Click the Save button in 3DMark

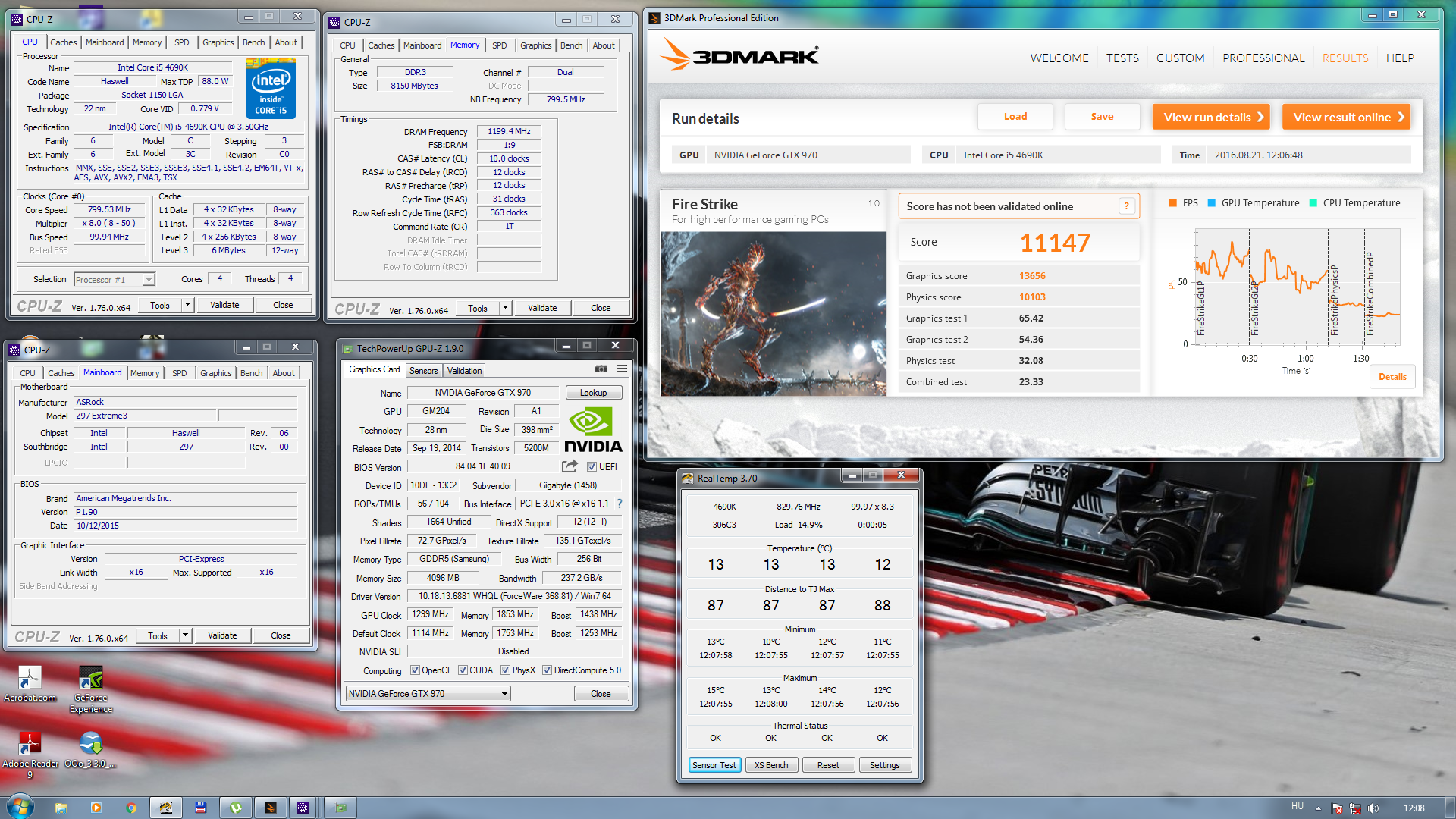pyautogui.click(x=1103, y=117)
